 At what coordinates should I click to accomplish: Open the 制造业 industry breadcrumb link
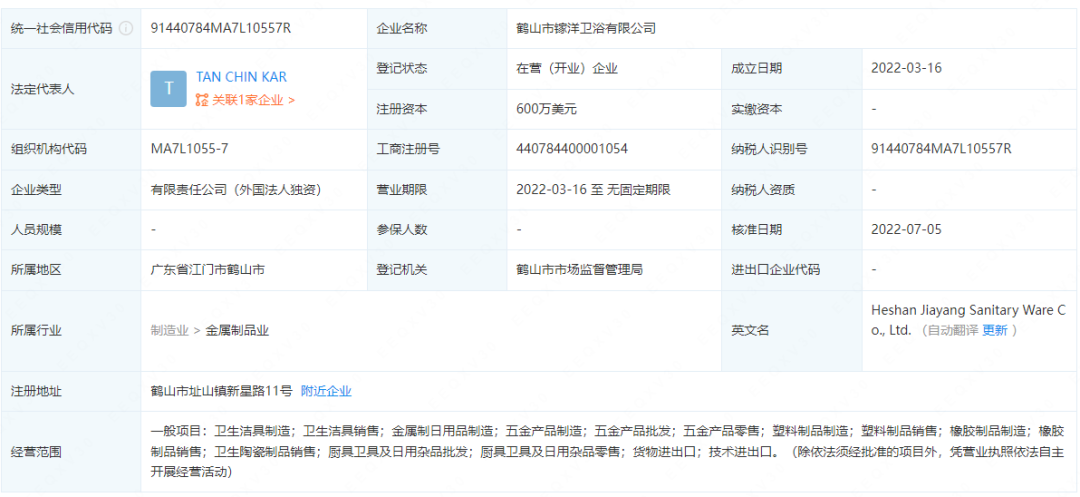tap(169, 330)
